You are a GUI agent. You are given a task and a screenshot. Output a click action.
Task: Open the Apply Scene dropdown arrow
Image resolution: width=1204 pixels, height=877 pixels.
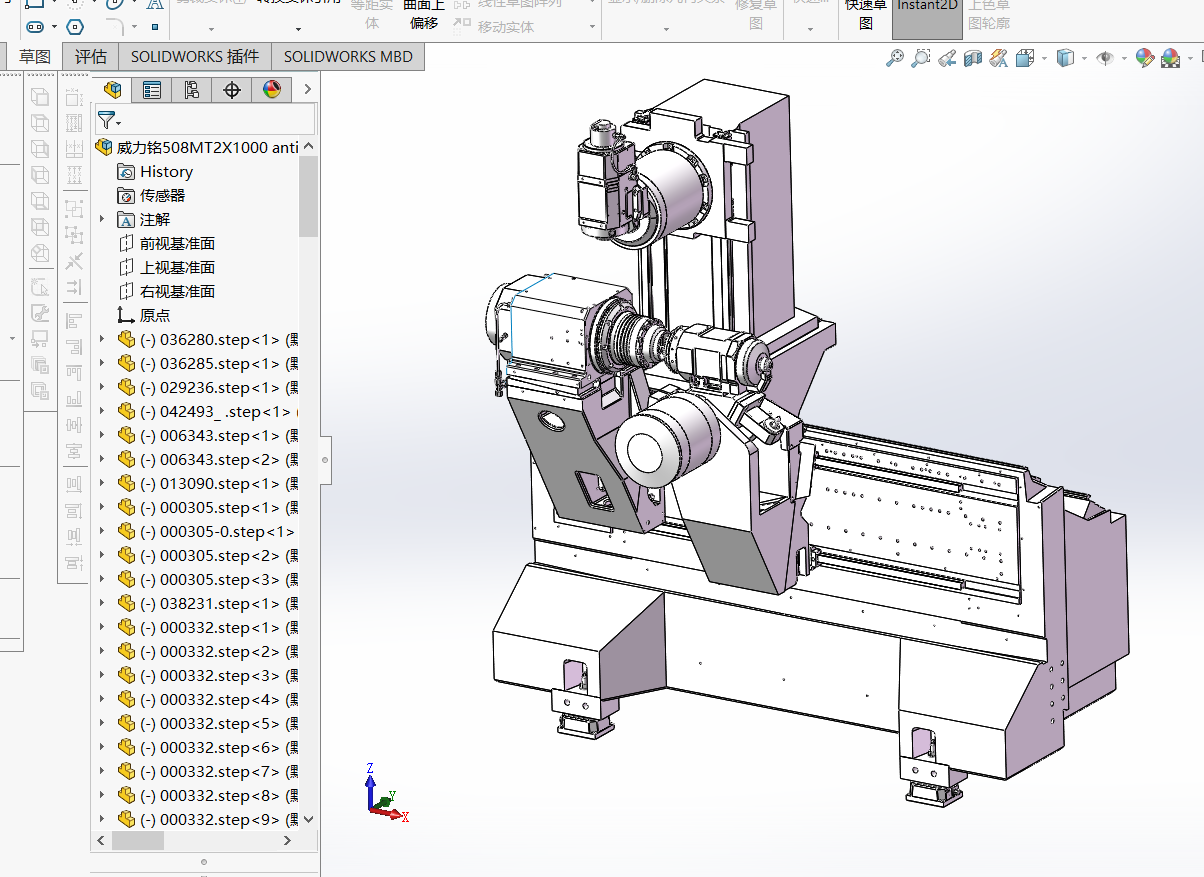pyautogui.click(x=1190, y=59)
